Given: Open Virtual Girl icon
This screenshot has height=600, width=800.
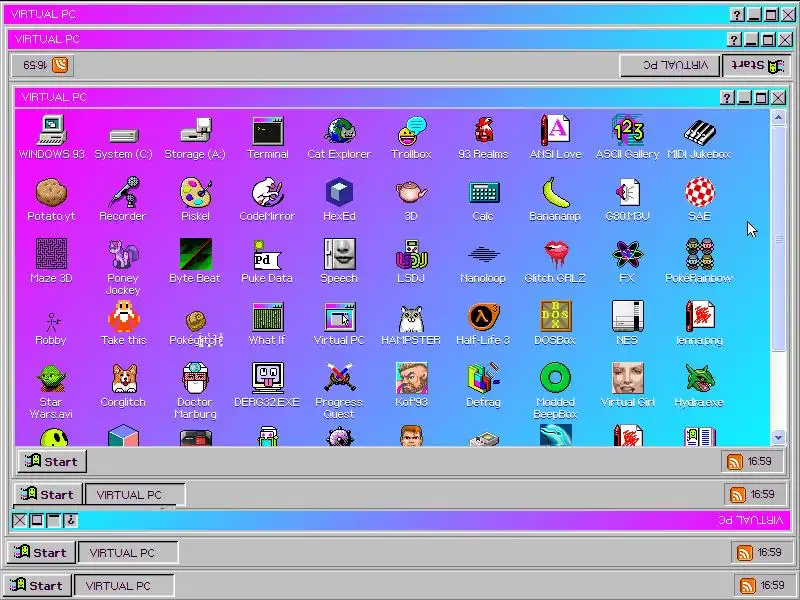Looking at the screenshot, I should (x=628, y=379).
